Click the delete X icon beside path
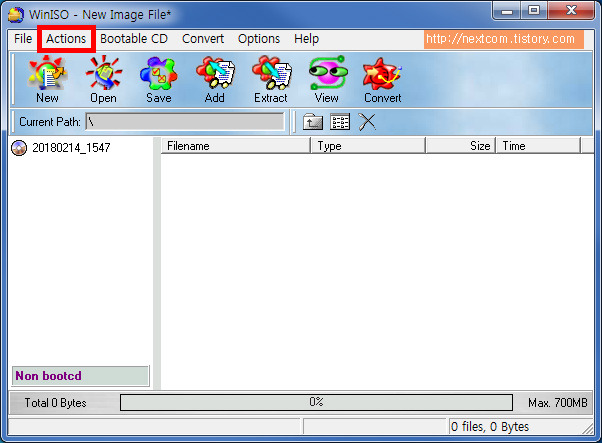Screen dimensions: 602x443 coord(367,122)
